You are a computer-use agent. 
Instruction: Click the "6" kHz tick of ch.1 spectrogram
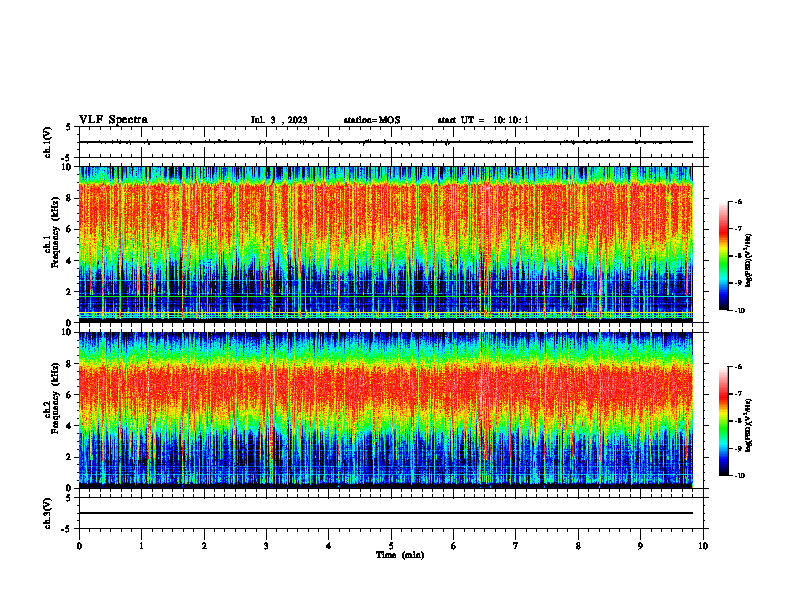click(70, 229)
